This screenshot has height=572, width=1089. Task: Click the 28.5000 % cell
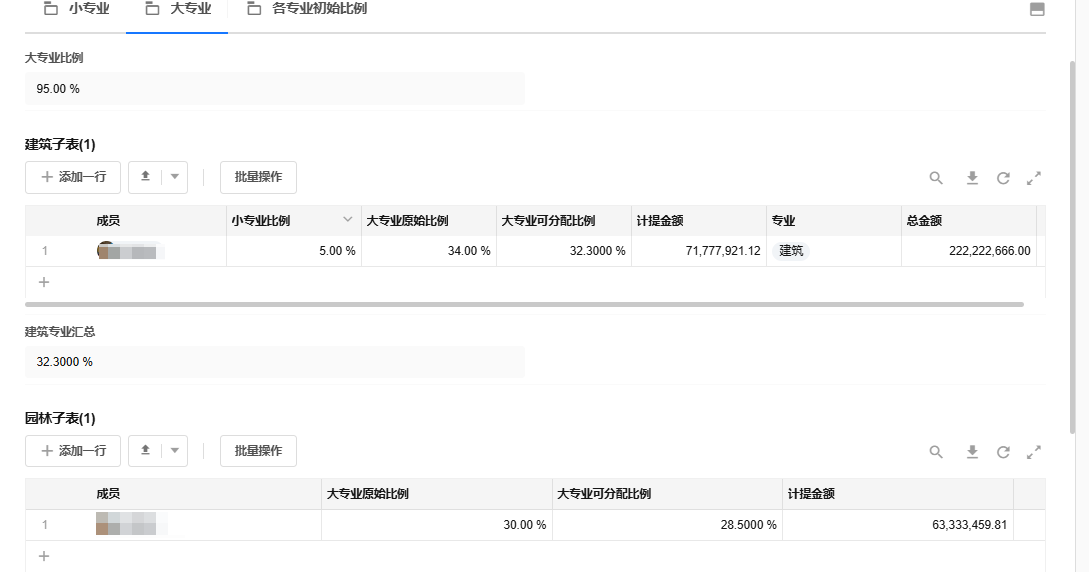(x=667, y=525)
